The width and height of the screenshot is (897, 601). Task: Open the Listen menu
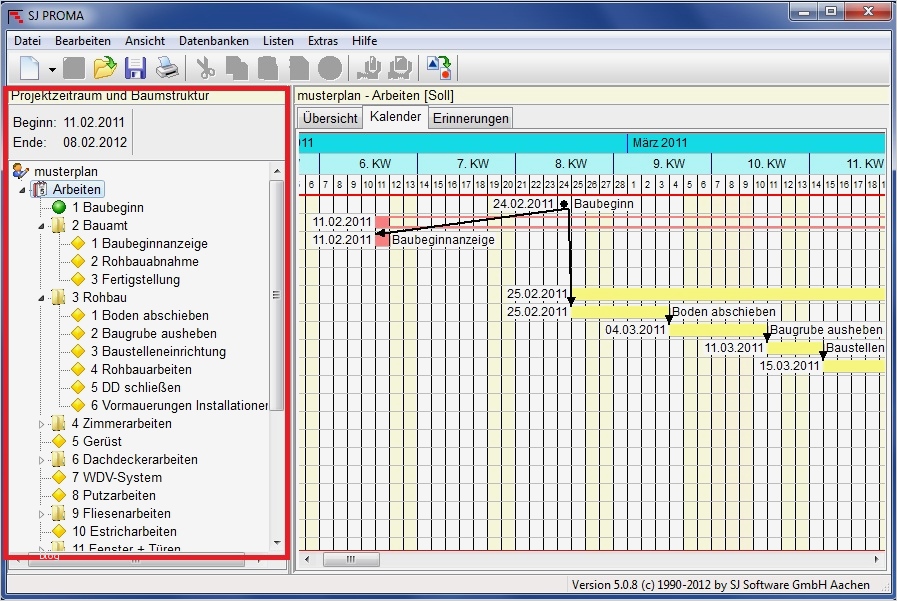coord(278,41)
